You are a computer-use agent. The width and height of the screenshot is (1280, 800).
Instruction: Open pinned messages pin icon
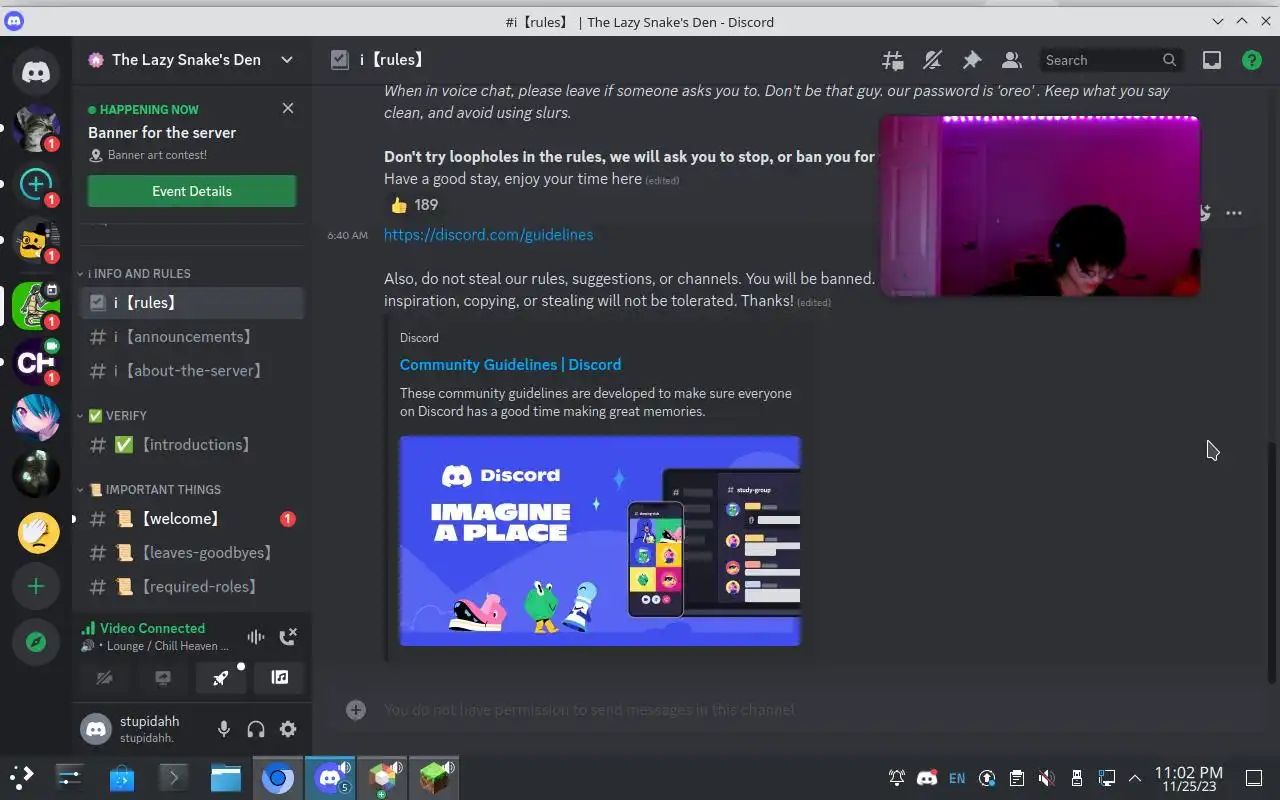coord(972,60)
